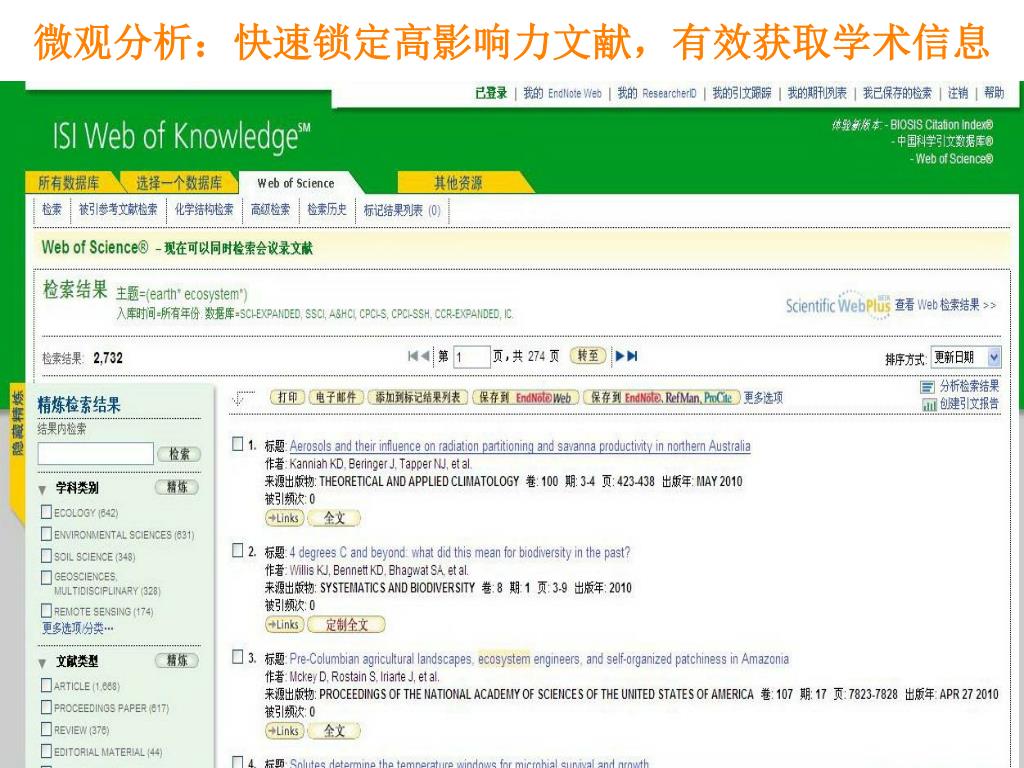Click the page number input field
The image size is (1024, 768).
point(471,357)
